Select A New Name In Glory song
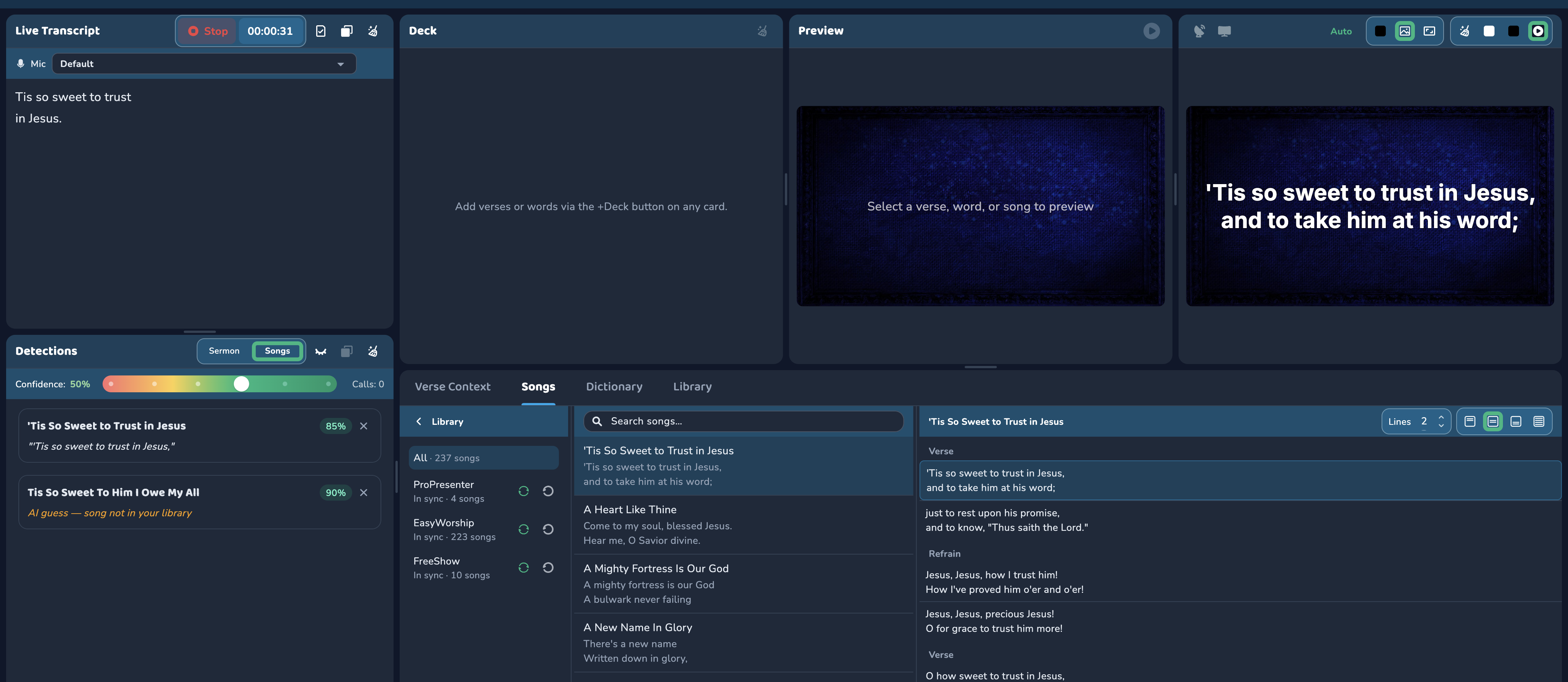This screenshot has width=1568, height=682. [743, 643]
